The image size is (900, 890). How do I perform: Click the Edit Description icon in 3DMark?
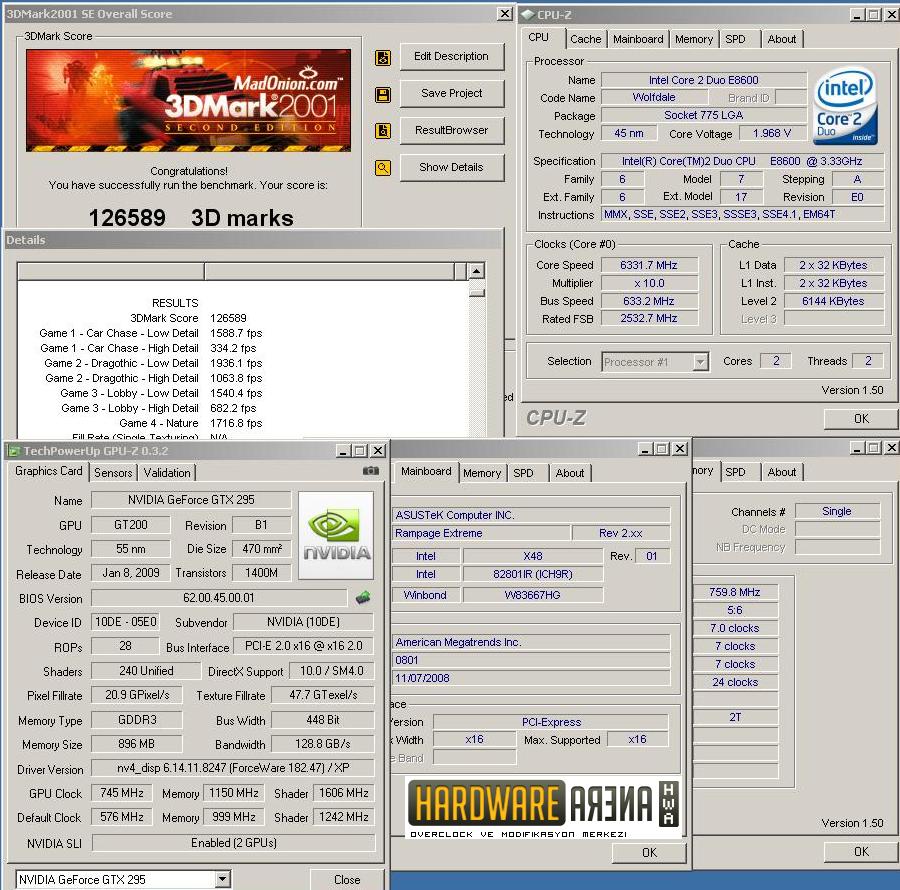coord(383,57)
